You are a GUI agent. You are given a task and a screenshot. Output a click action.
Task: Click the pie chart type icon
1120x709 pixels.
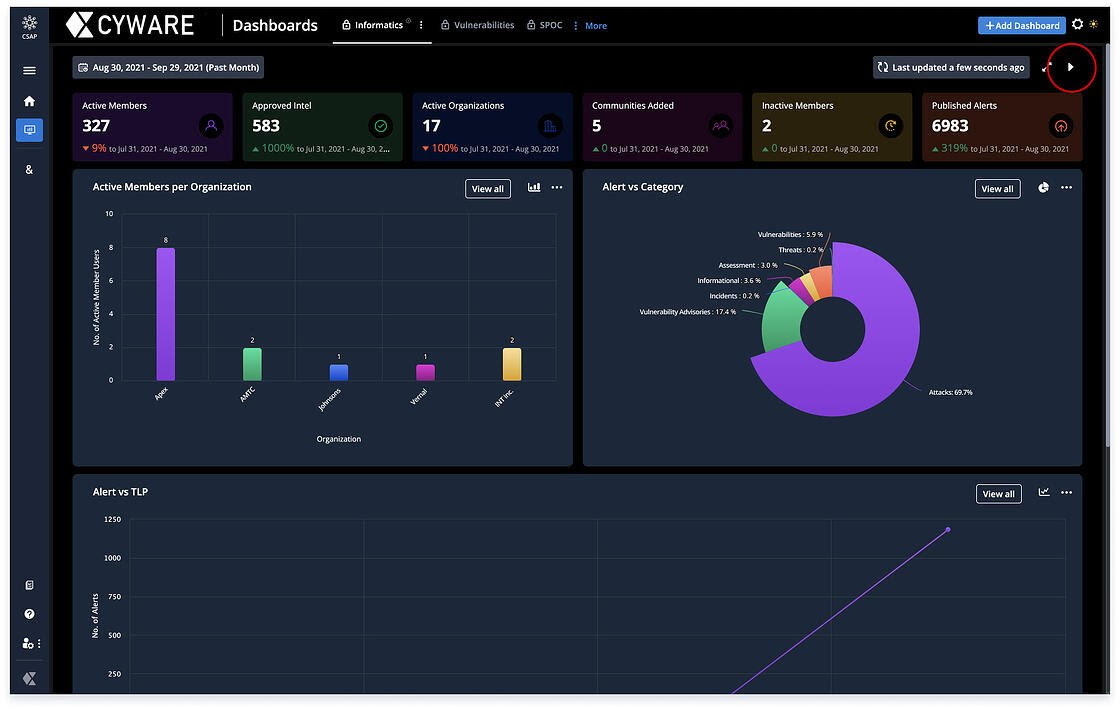(x=1043, y=187)
